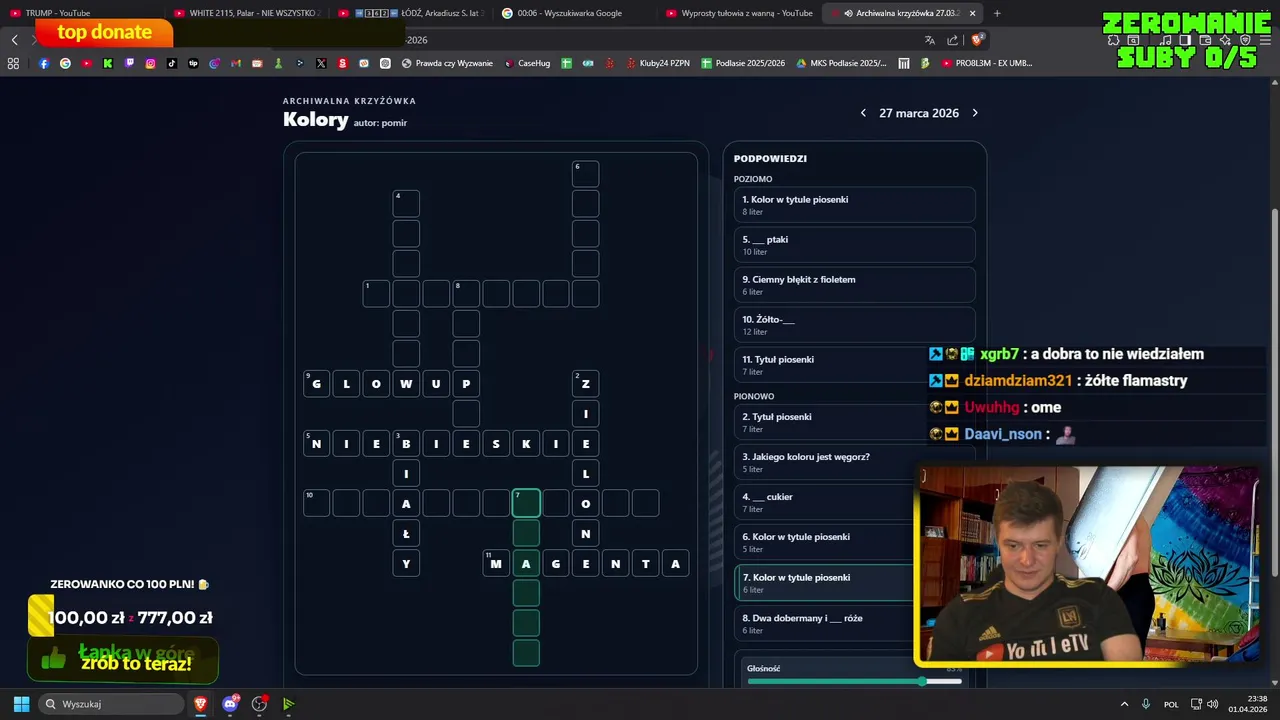Select clue 7. Kolor w tytule piosenki, 6 liter
The image size is (1280, 720).
click(x=824, y=583)
